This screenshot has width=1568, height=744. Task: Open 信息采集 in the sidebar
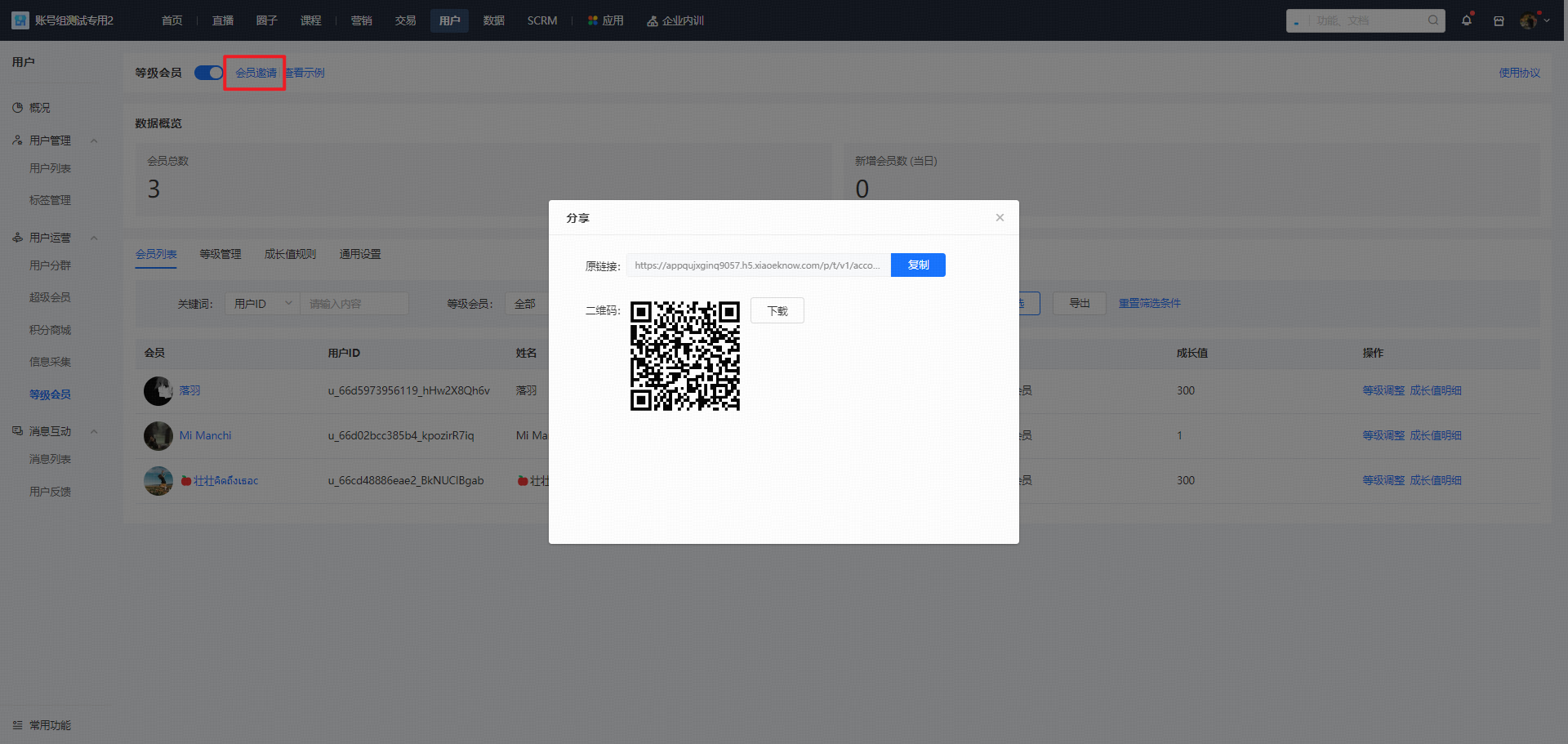(x=51, y=362)
